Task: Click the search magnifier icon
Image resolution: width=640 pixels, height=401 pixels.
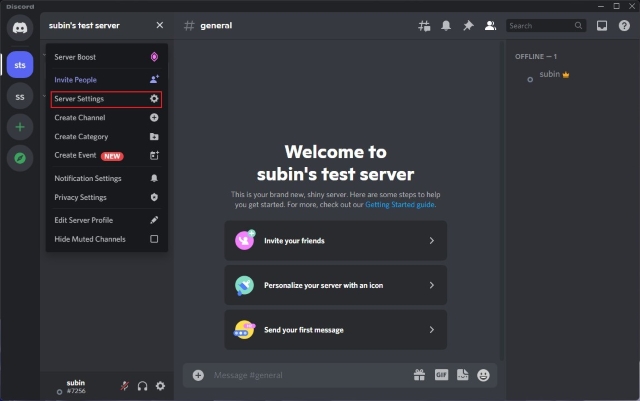Action: pyautogui.click(x=578, y=25)
